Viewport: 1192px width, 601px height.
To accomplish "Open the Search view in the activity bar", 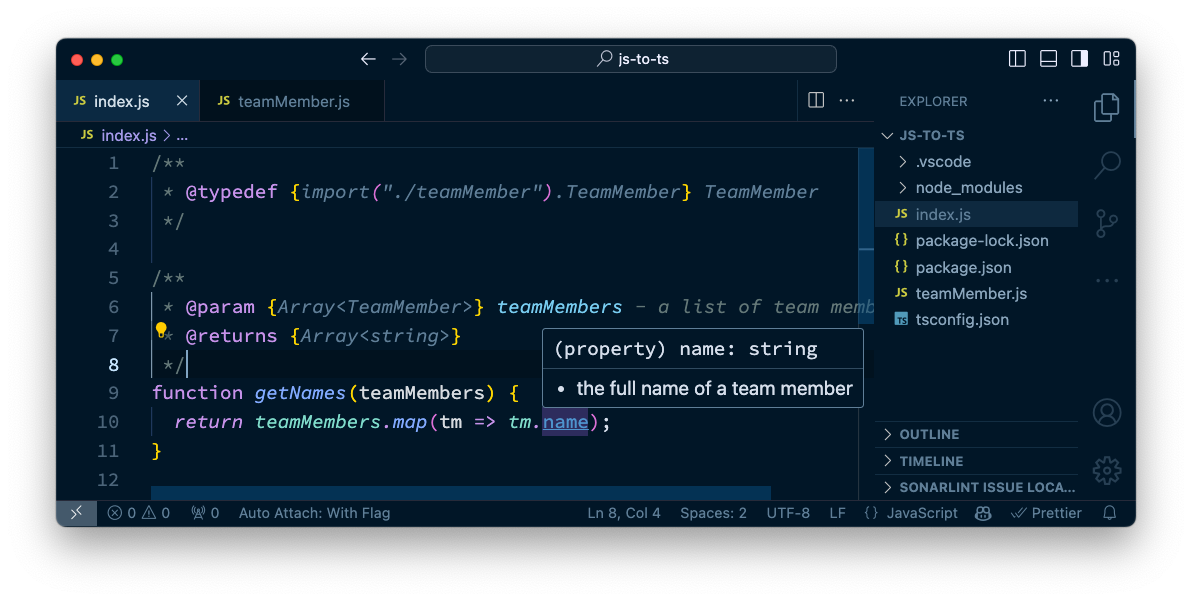I will [1107, 164].
